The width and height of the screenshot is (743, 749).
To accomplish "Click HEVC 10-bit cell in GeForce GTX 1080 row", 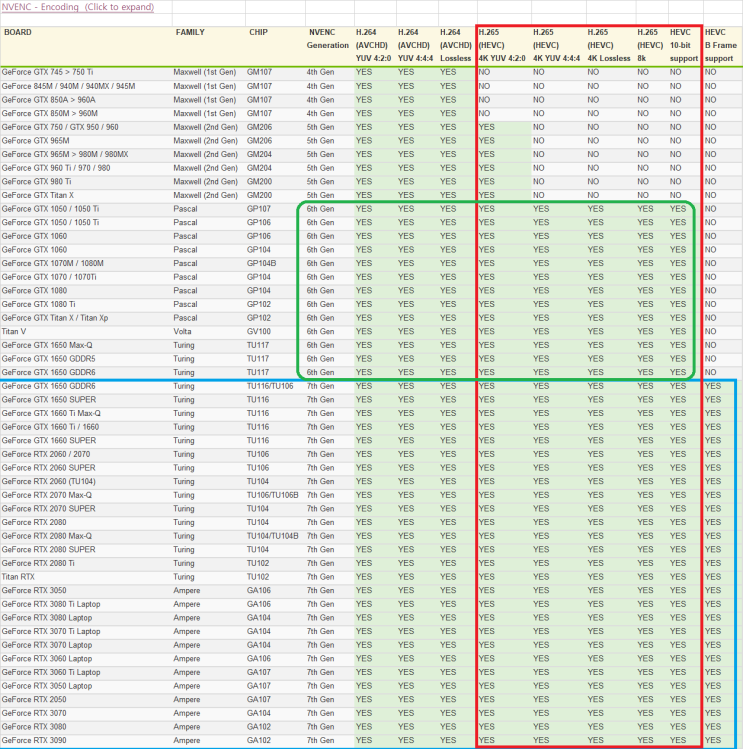I will click(678, 290).
